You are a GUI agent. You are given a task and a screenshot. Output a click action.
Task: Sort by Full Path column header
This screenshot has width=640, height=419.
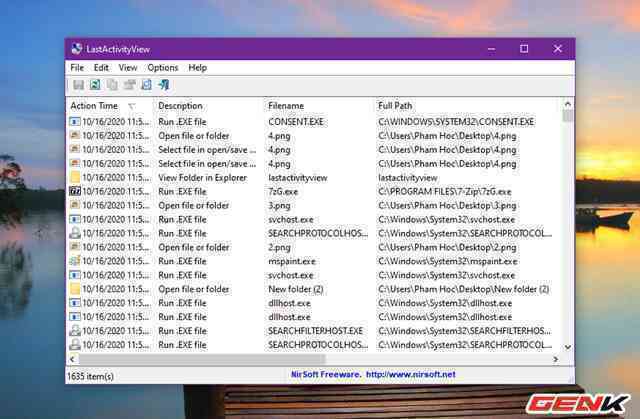pyautogui.click(x=467, y=106)
